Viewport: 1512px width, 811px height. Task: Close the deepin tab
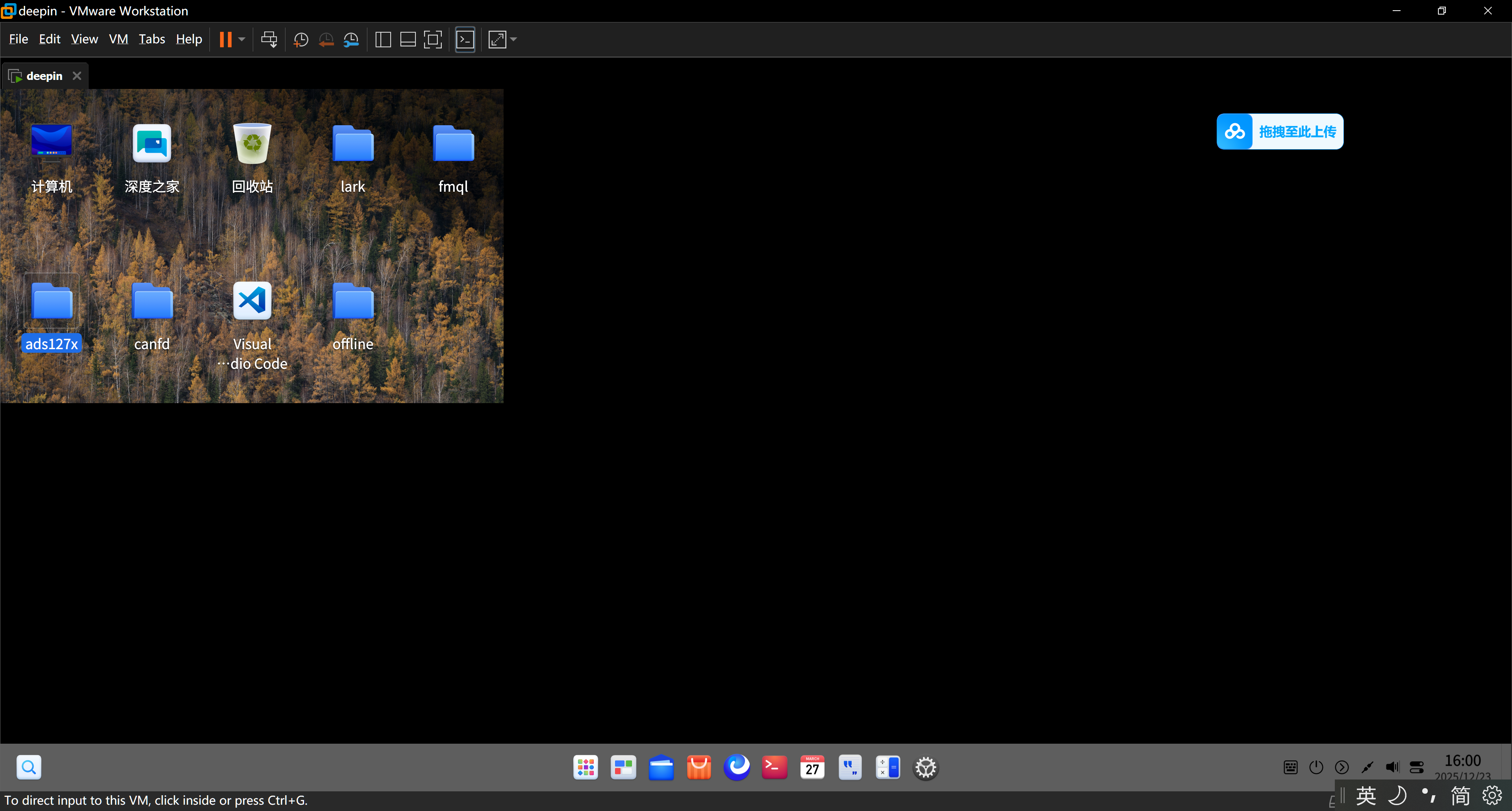(77, 76)
